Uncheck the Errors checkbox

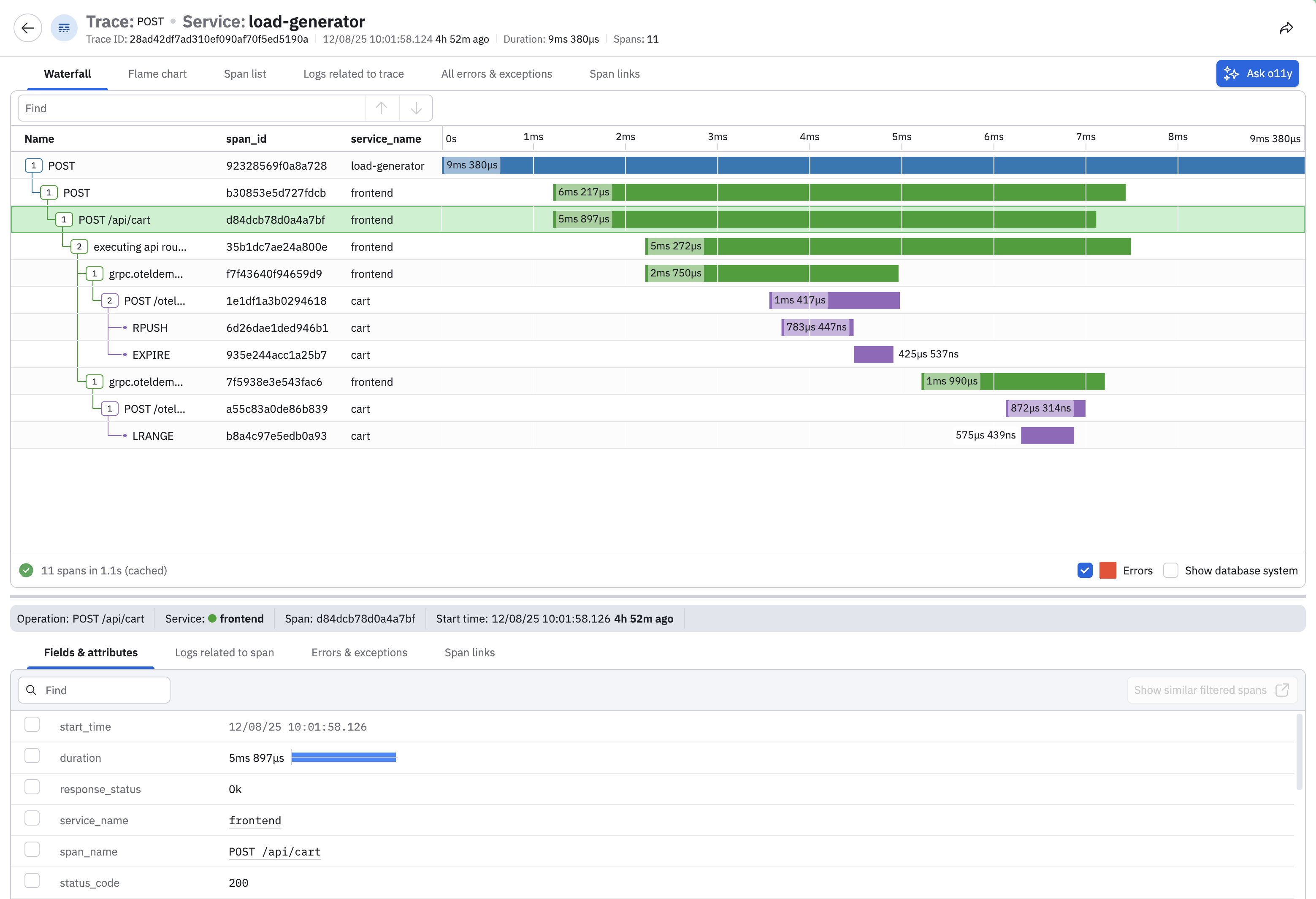pos(1084,571)
